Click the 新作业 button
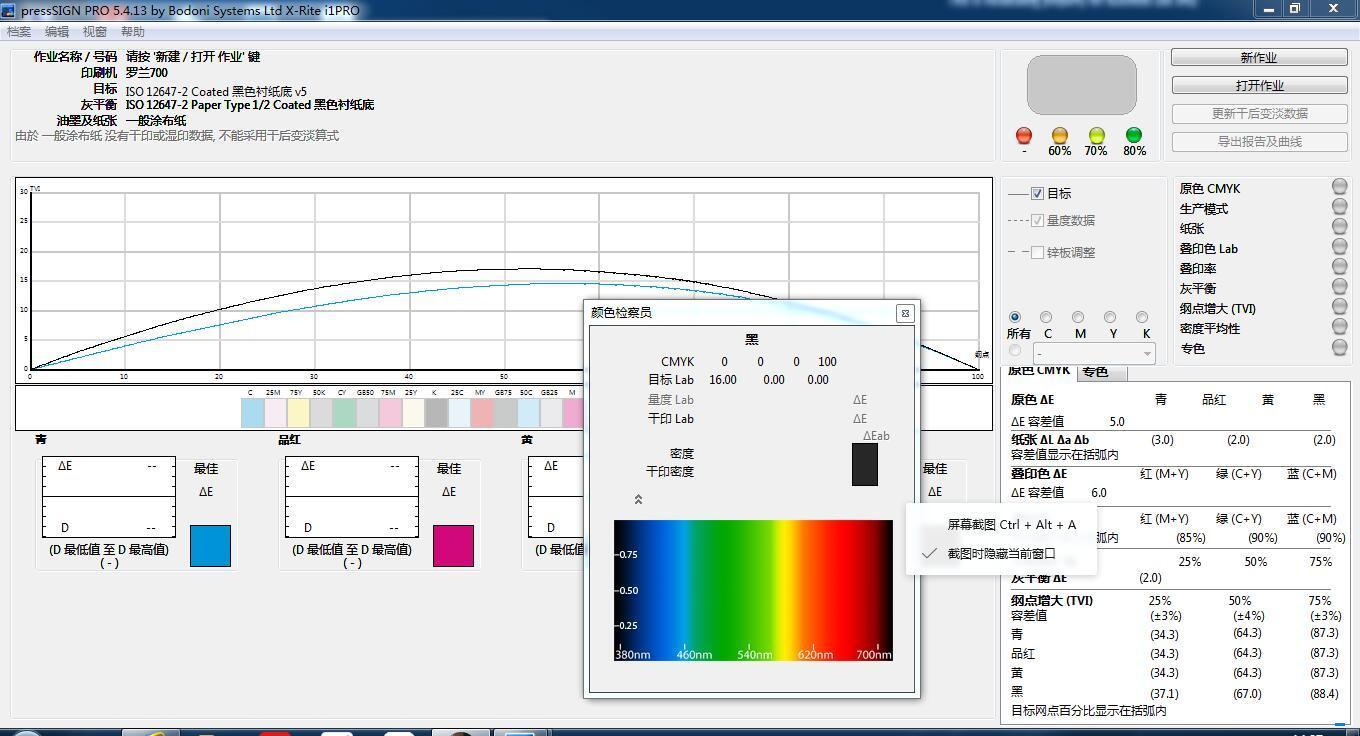The width and height of the screenshot is (1360, 736). click(x=1259, y=58)
